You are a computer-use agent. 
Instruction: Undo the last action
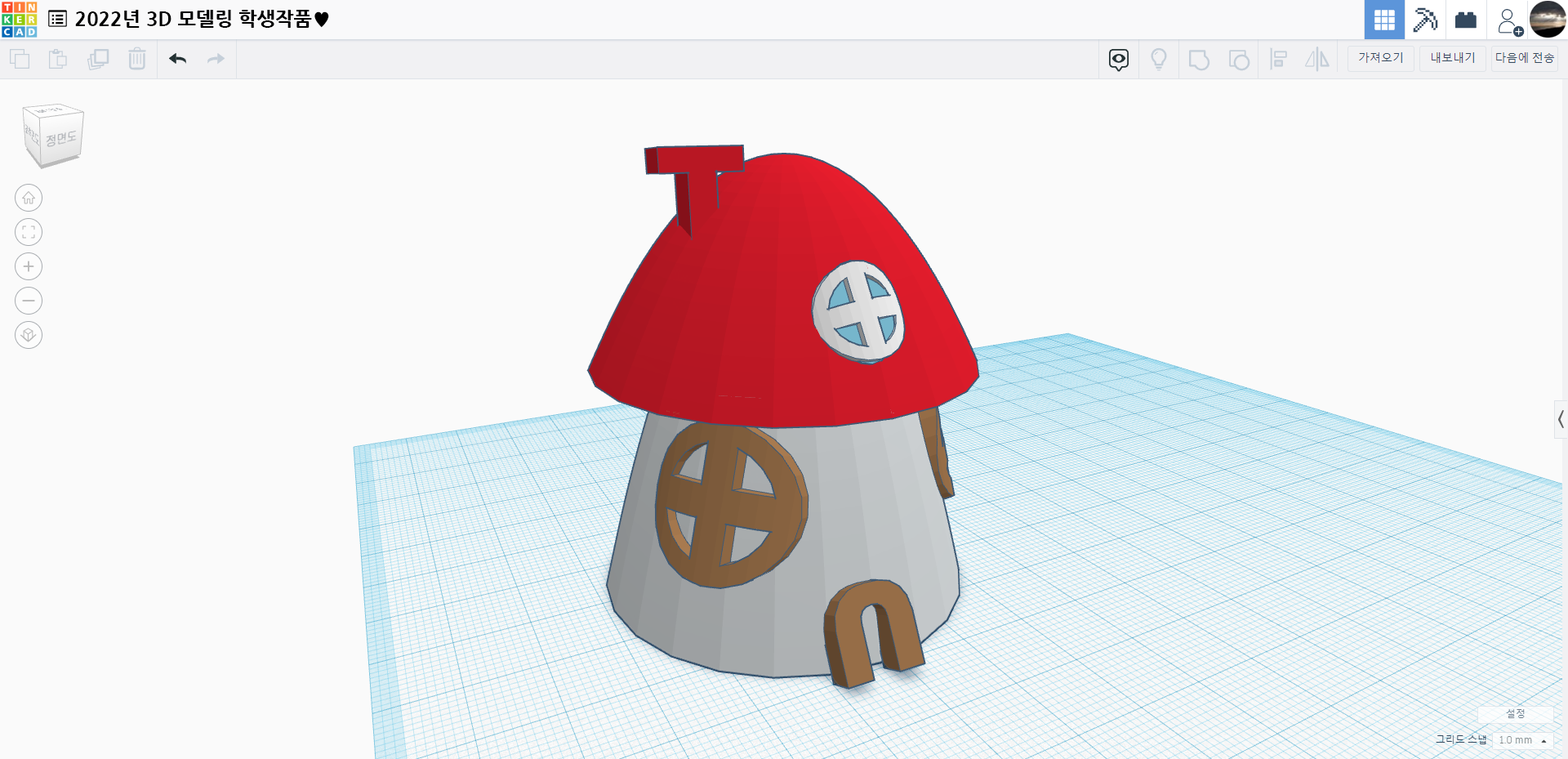tap(178, 59)
